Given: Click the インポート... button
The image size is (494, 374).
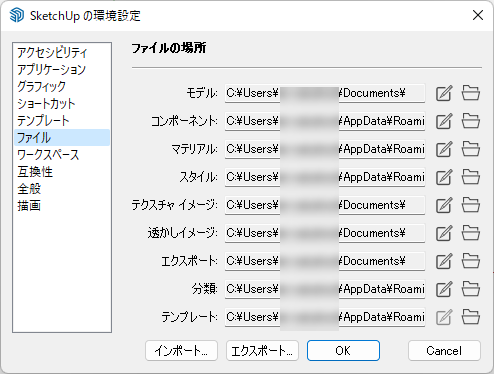Looking at the screenshot, I should click(181, 351).
